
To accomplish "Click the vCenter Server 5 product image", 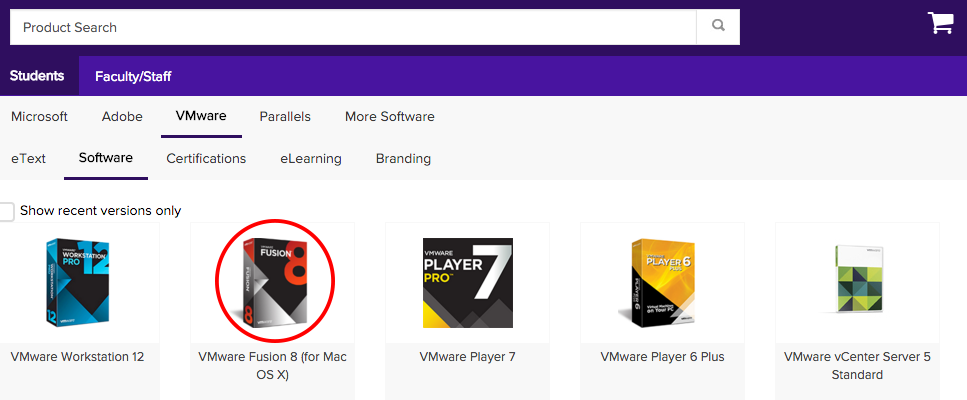I will (x=856, y=284).
